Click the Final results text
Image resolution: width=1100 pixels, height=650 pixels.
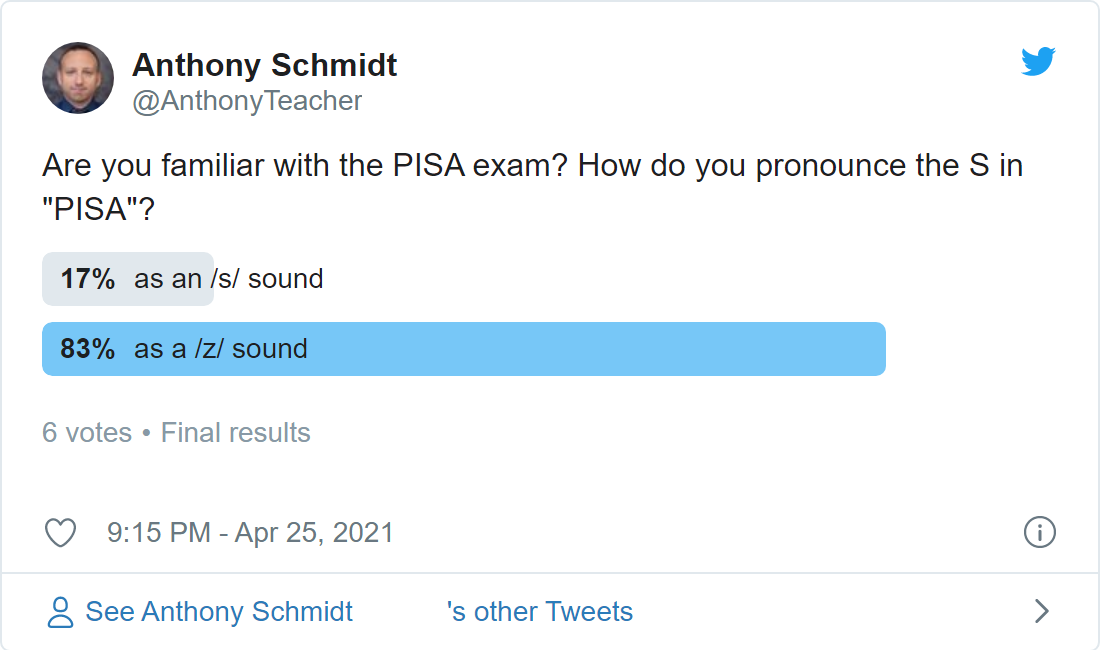(236, 433)
